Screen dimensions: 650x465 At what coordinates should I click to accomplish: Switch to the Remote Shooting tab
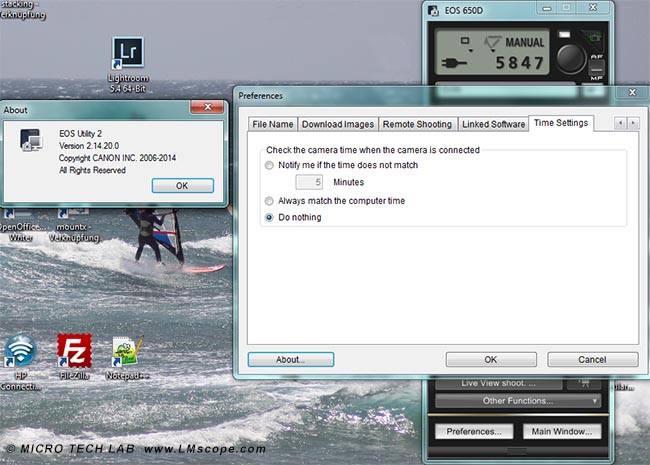(417, 124)
